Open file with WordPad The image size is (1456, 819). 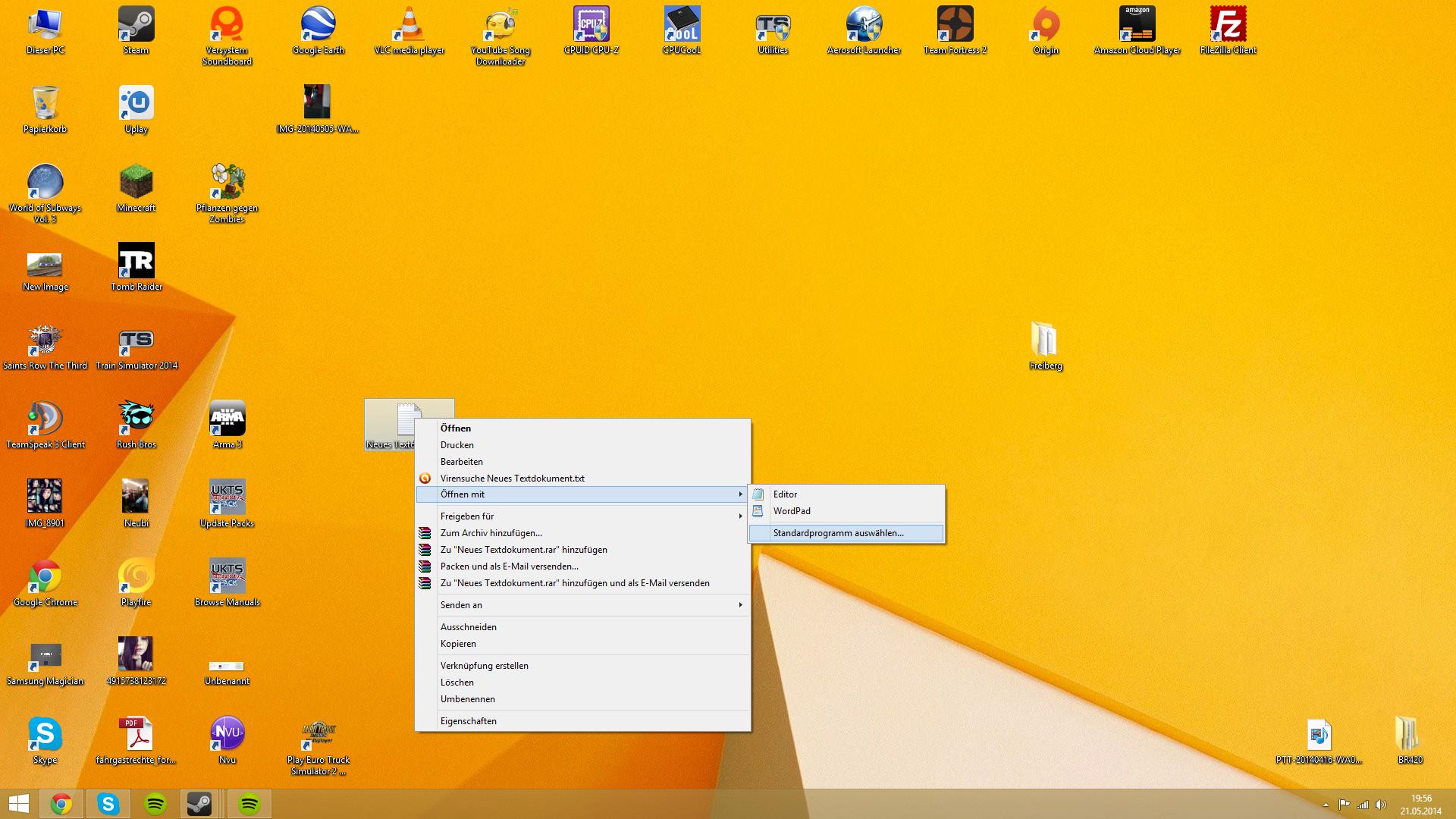click(792, 511)
